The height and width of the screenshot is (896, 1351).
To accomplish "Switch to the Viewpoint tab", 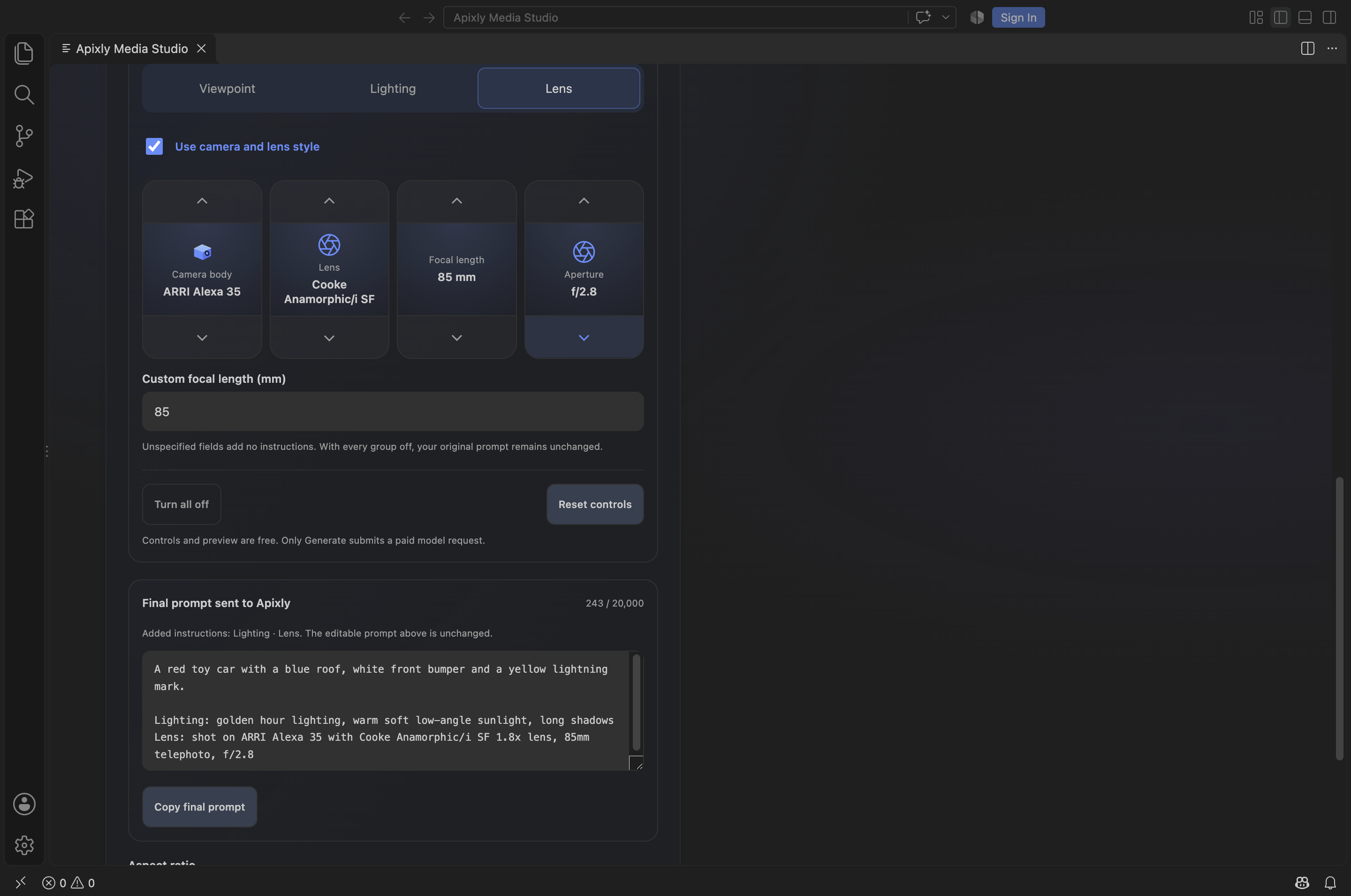I will (x=228, y=89).
